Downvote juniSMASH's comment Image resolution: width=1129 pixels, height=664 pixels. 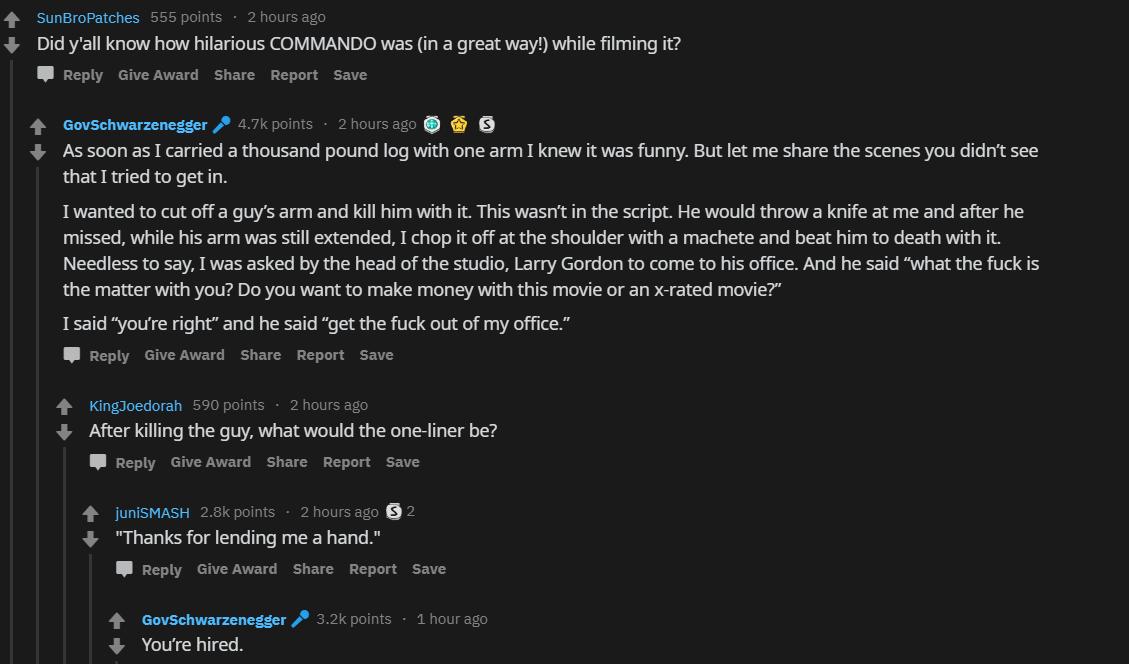91,539
